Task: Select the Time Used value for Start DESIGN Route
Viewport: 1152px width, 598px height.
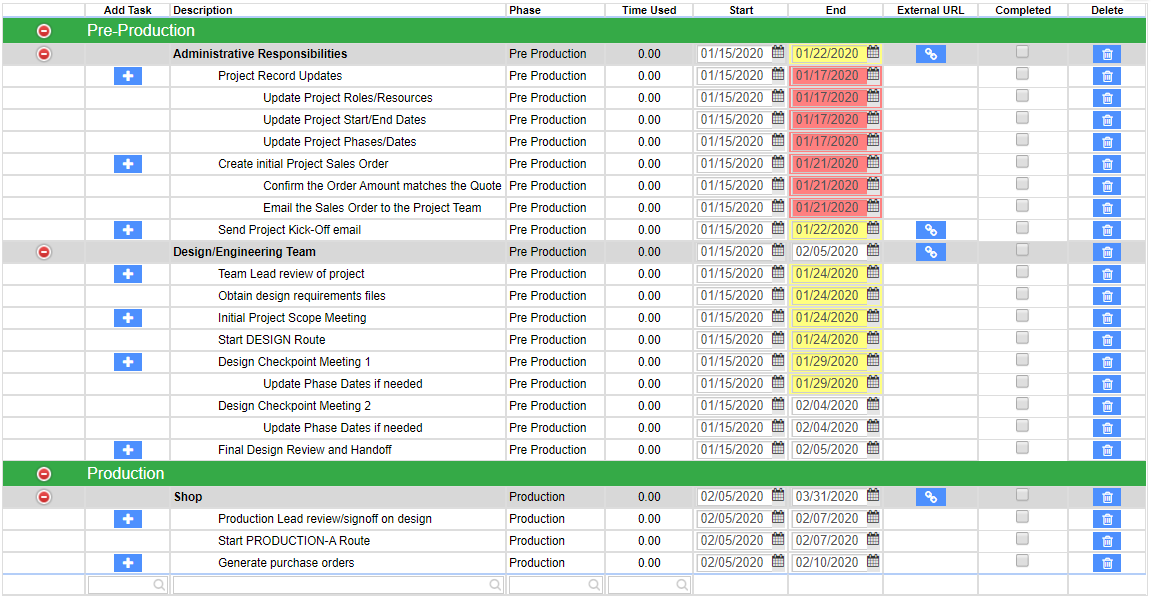Action: point(649,340)
